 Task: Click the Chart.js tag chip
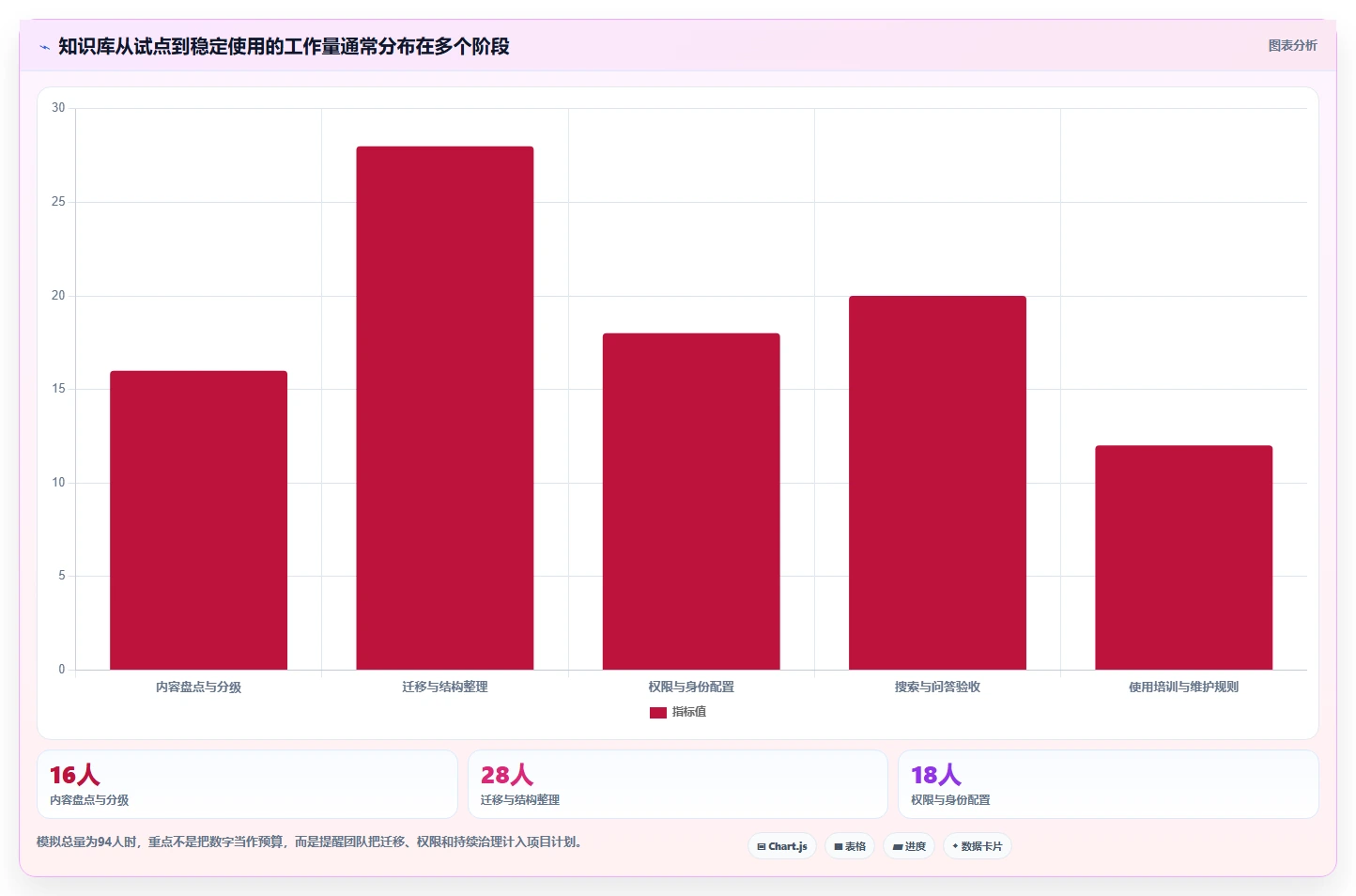[782, 846]
